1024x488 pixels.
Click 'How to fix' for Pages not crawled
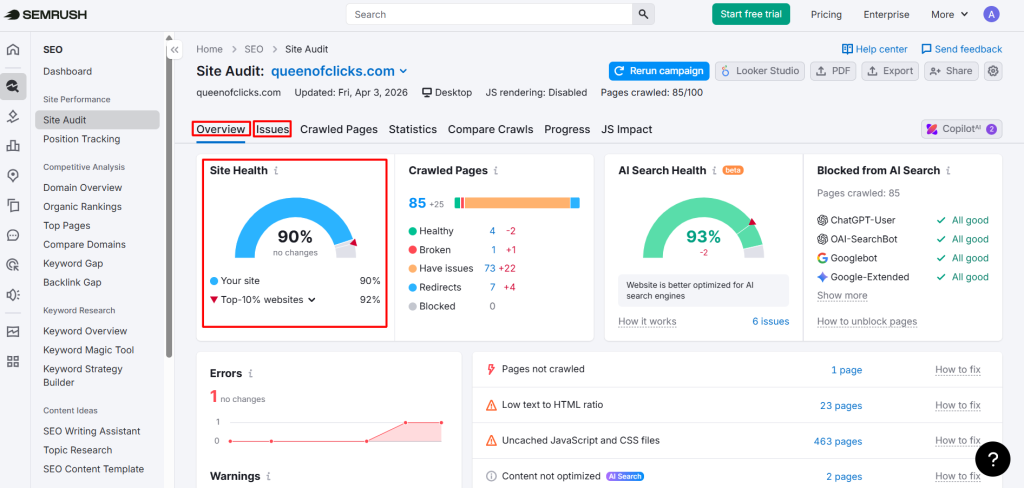pos(957,370)
